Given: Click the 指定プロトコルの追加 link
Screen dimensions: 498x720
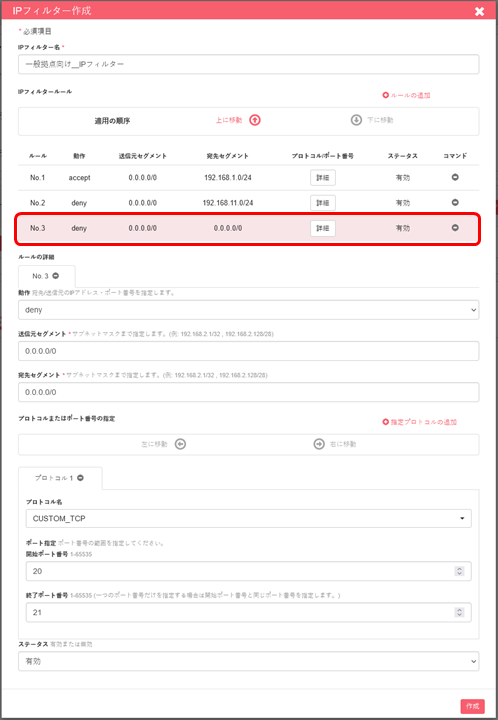Looking at the screenshot, I should tap(420, 422).
